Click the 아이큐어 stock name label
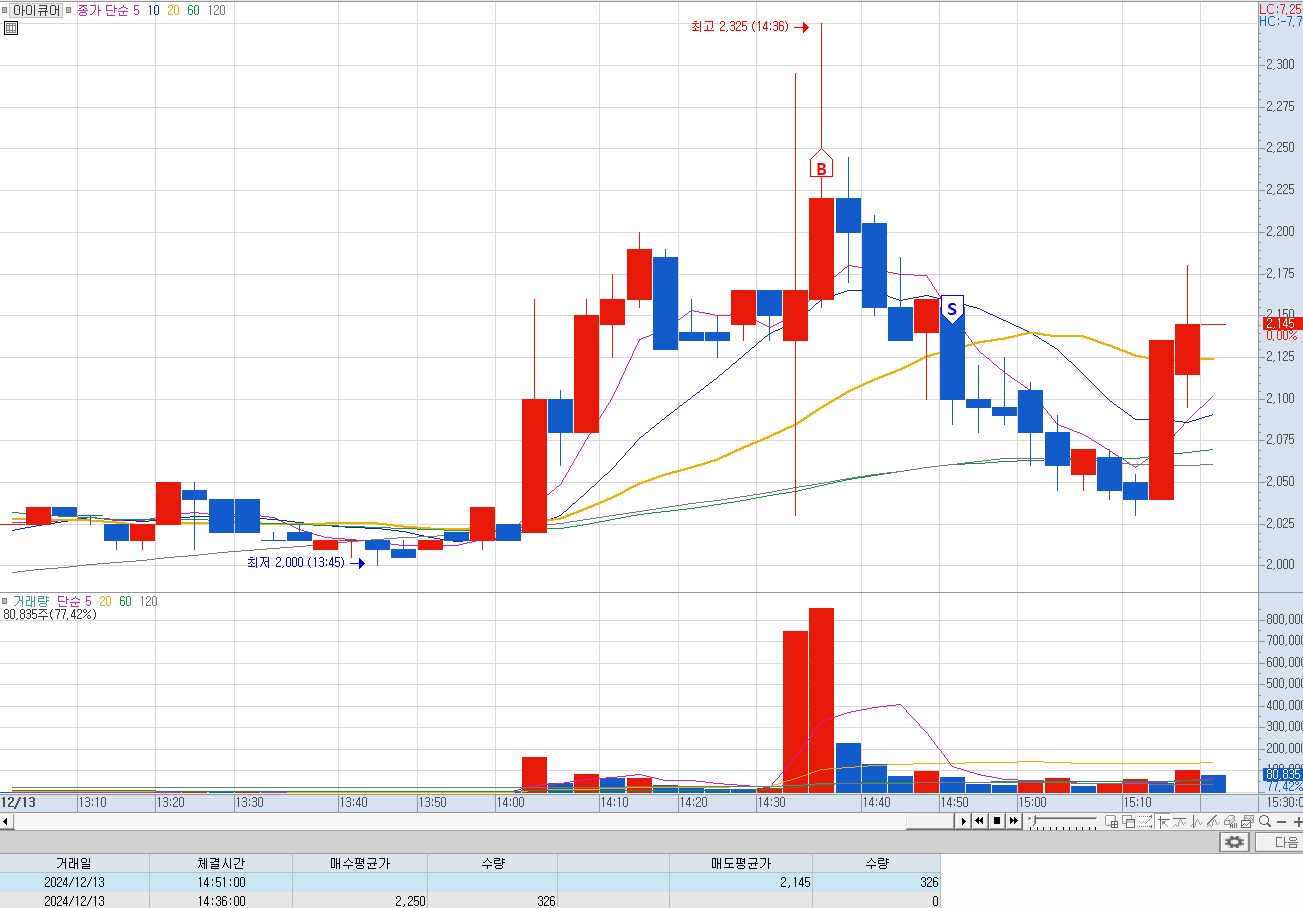The image size is (1303, 908). click(x=36, y=10)
